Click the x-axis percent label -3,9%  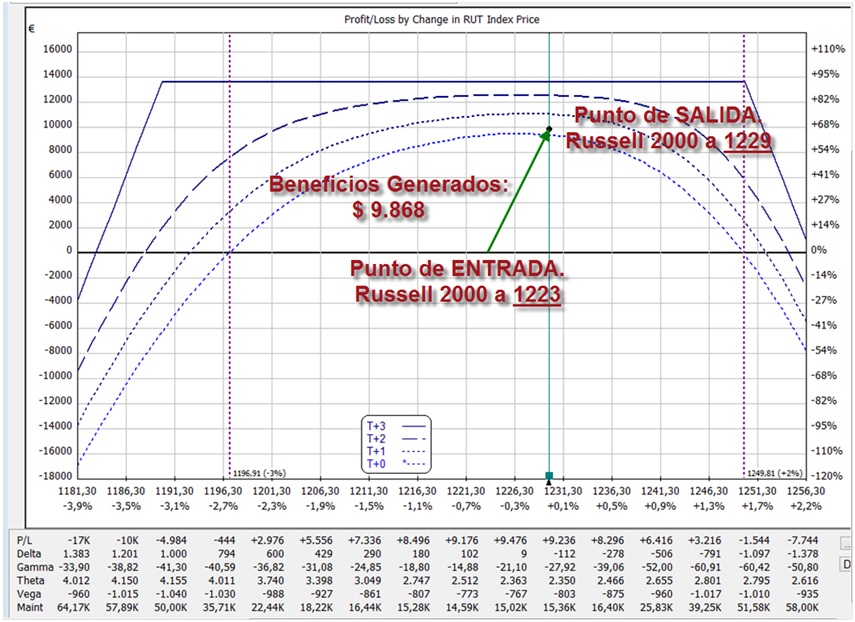tap(77, 506)
